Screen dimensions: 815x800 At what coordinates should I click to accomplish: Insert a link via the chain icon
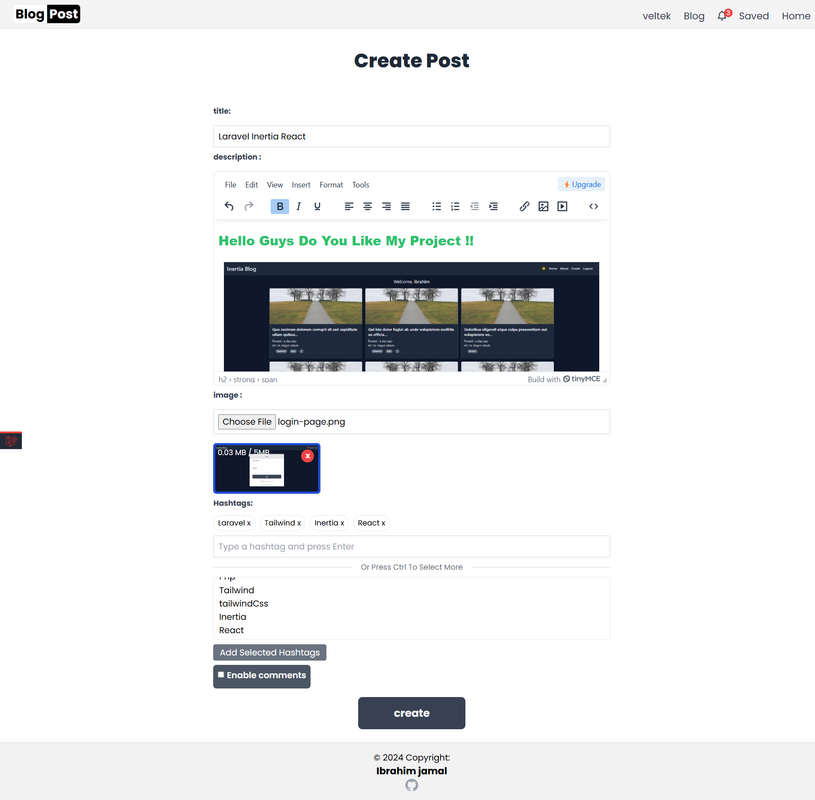click(524, 206)
